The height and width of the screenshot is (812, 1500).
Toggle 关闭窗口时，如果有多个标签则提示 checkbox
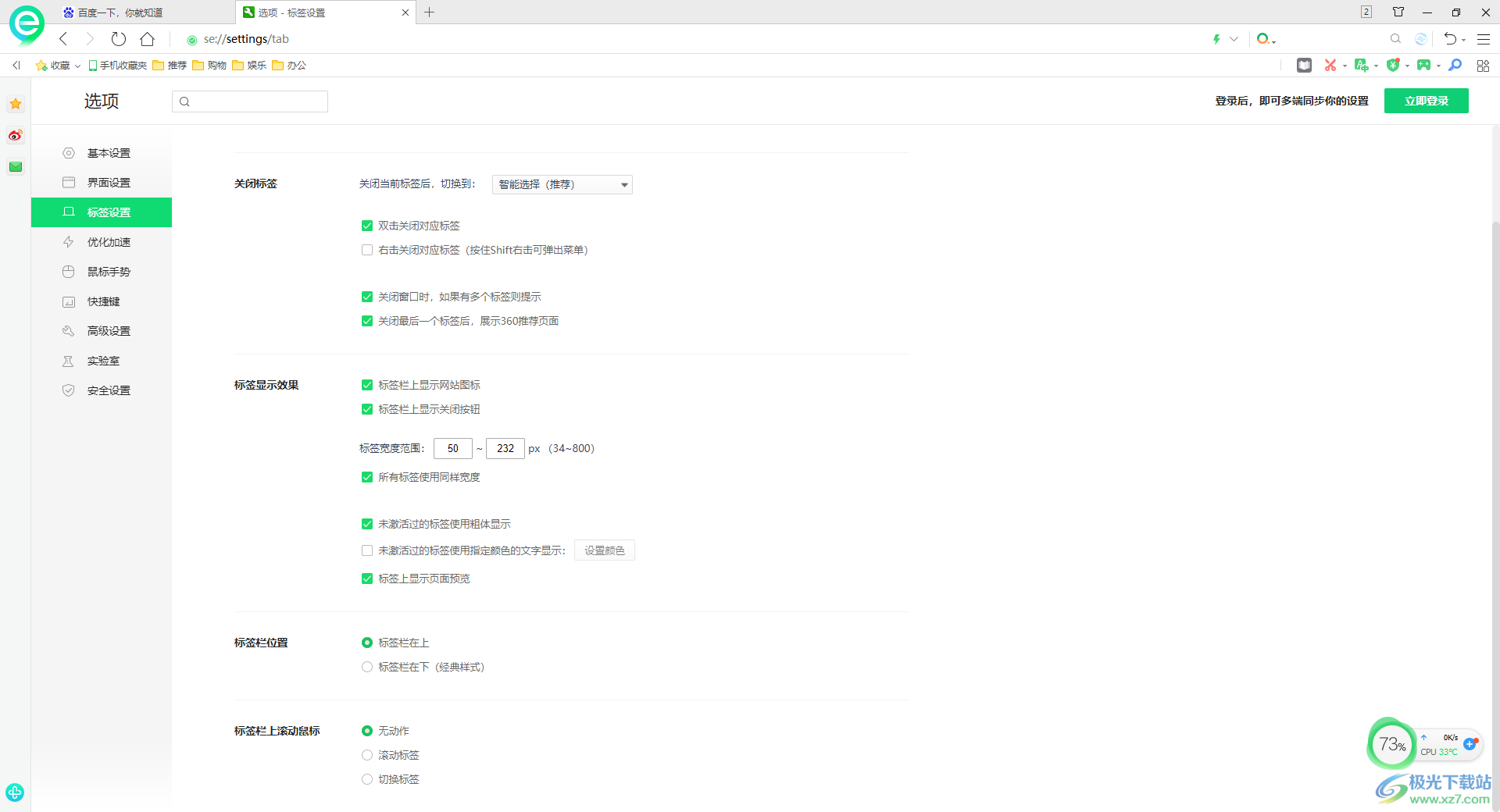pos(367,297)
